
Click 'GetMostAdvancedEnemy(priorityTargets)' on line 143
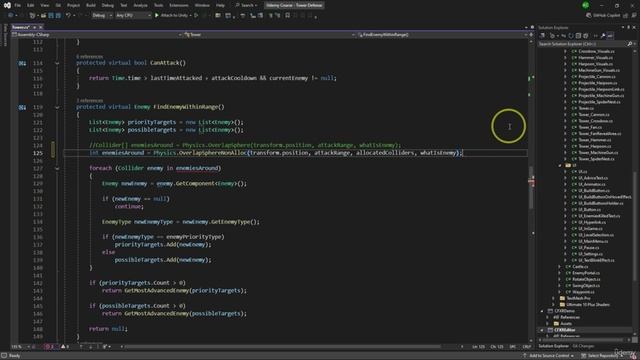click(185, 291)
